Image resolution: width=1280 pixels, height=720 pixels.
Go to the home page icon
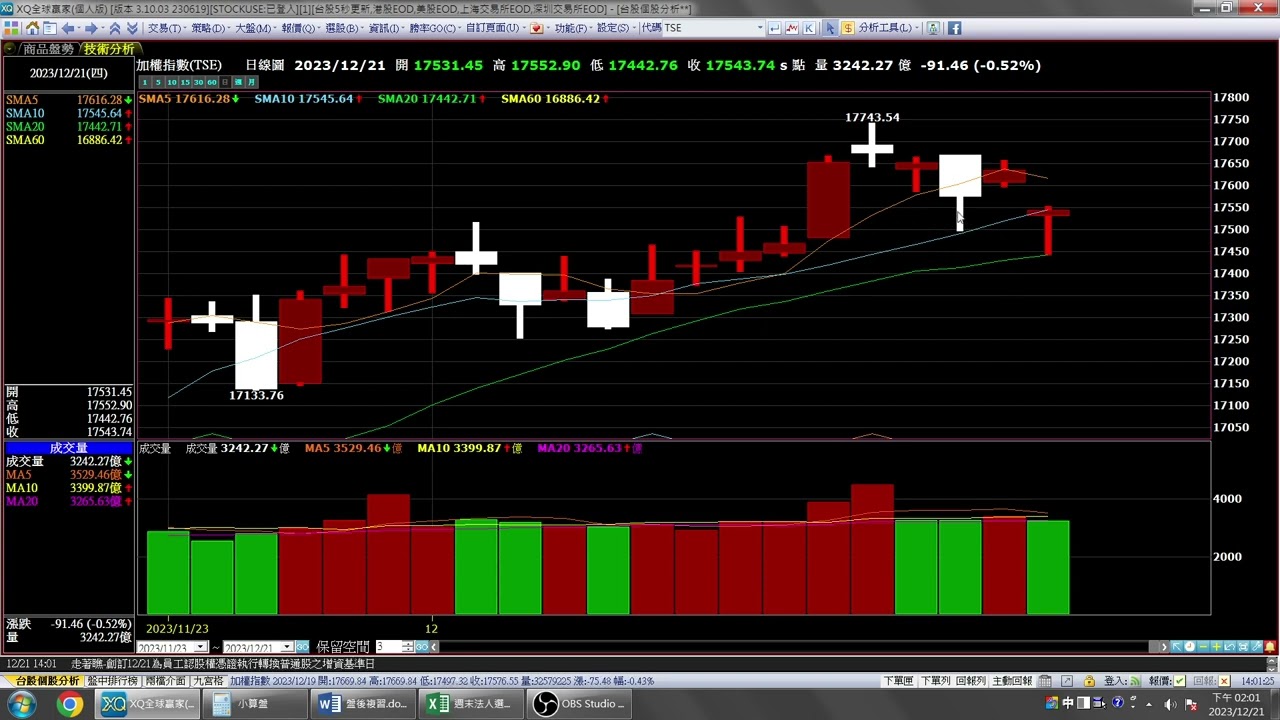coord(32,28)
